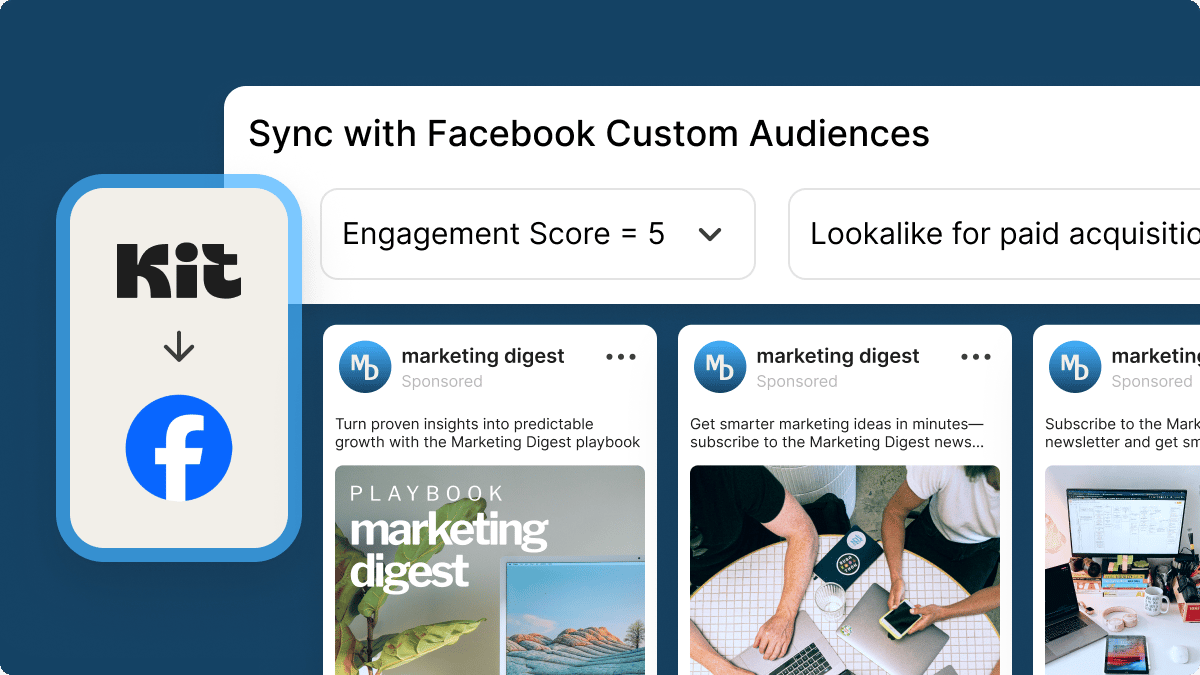This screenshot has height=675, width=1200.
Task: Click the 'Get smarter marketing ideas' ad caption
Action: pyautogui.click(x=836, y=432)
